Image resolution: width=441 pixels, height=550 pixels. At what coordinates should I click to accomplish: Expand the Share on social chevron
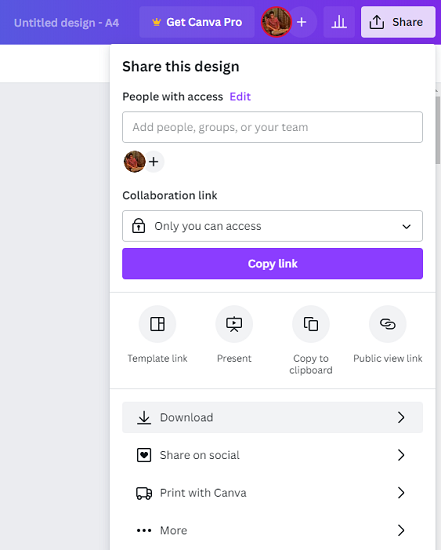point(401,455)
